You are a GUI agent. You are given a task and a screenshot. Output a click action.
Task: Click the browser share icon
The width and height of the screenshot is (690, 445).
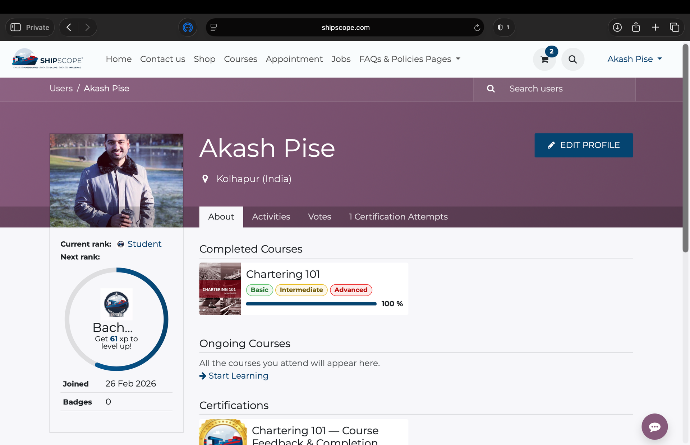(x=636, y=27)
